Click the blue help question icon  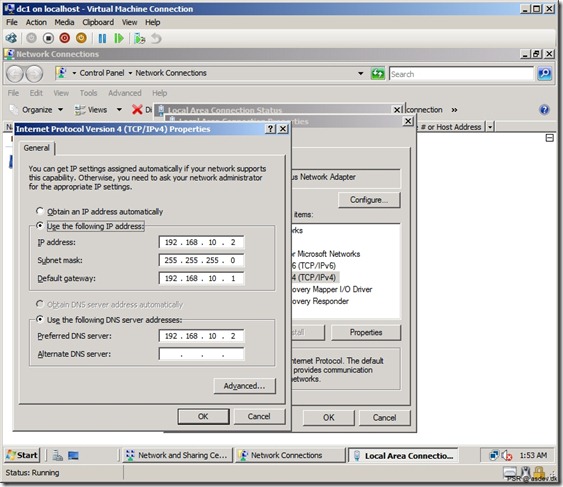tap(544, 110)
